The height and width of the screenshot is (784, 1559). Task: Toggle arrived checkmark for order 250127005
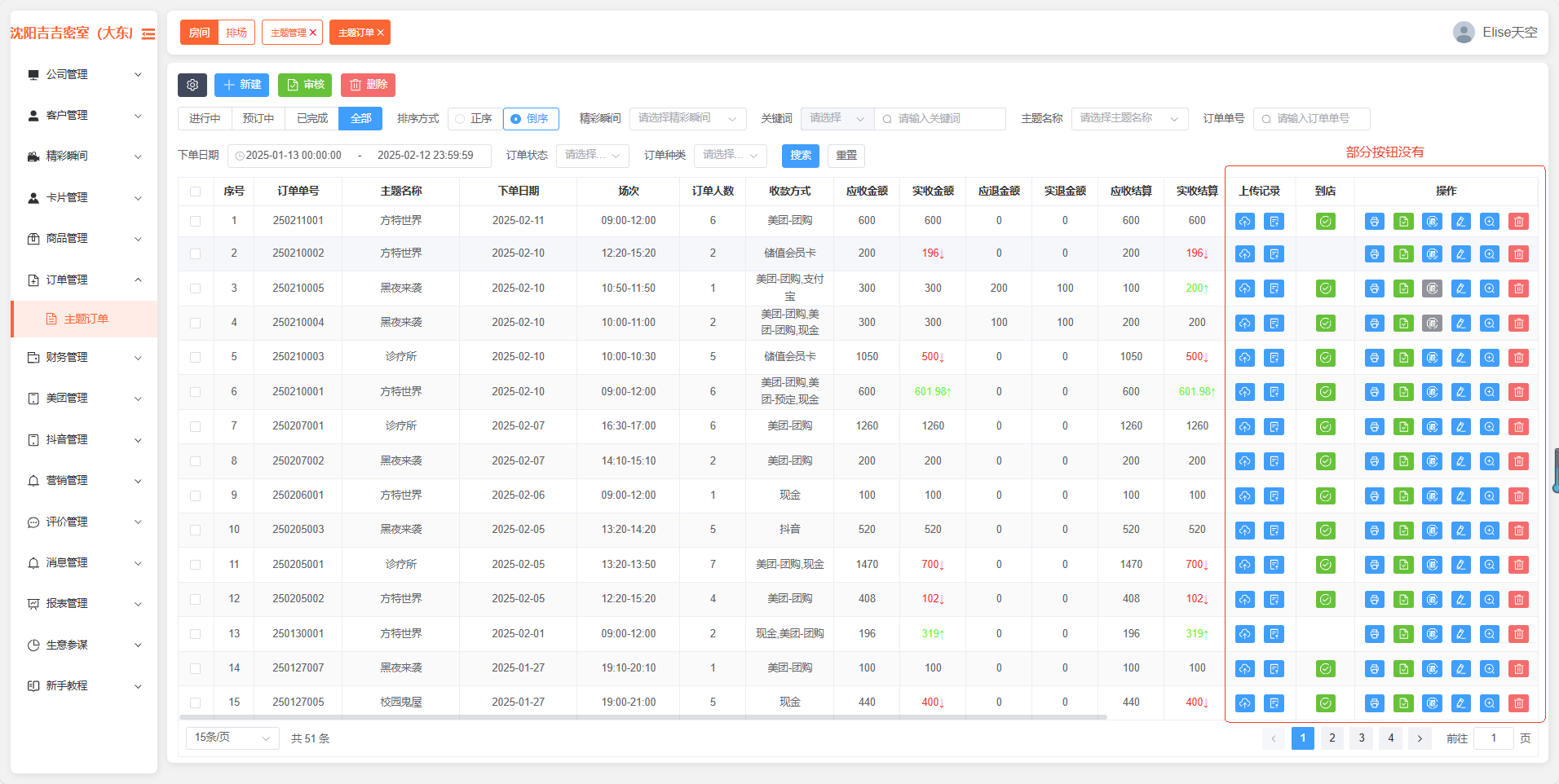point(1326,703)
